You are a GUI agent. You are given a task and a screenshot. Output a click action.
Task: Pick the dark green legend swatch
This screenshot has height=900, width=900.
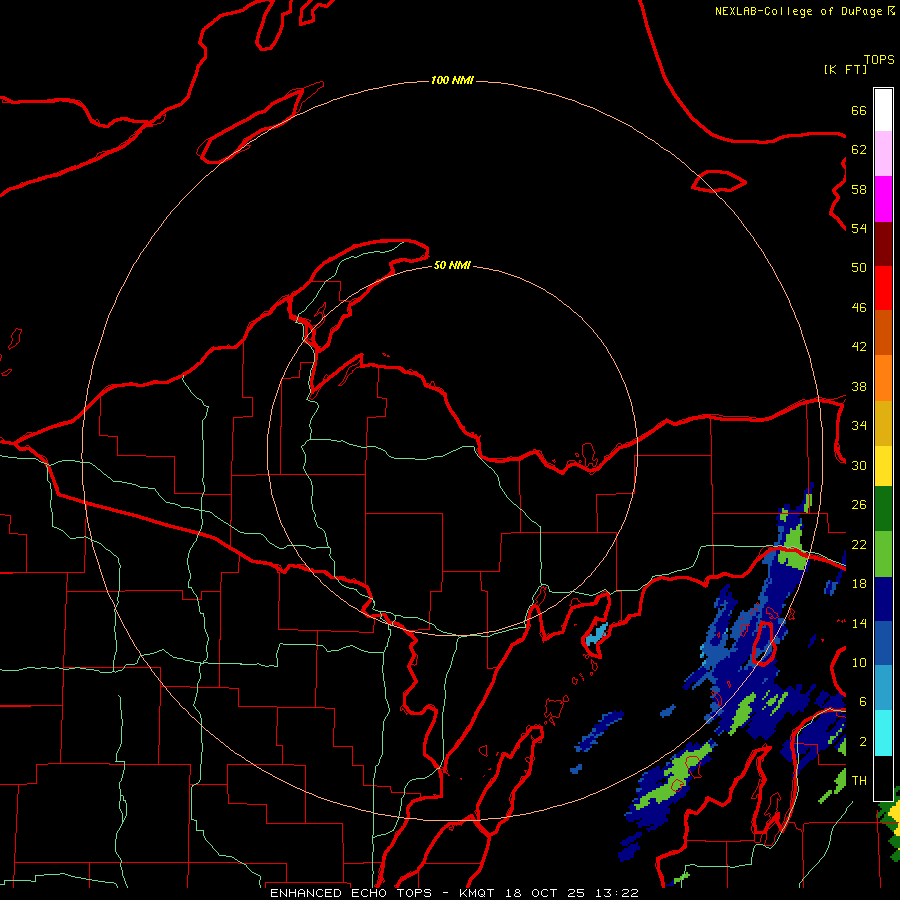click(883, 509)
